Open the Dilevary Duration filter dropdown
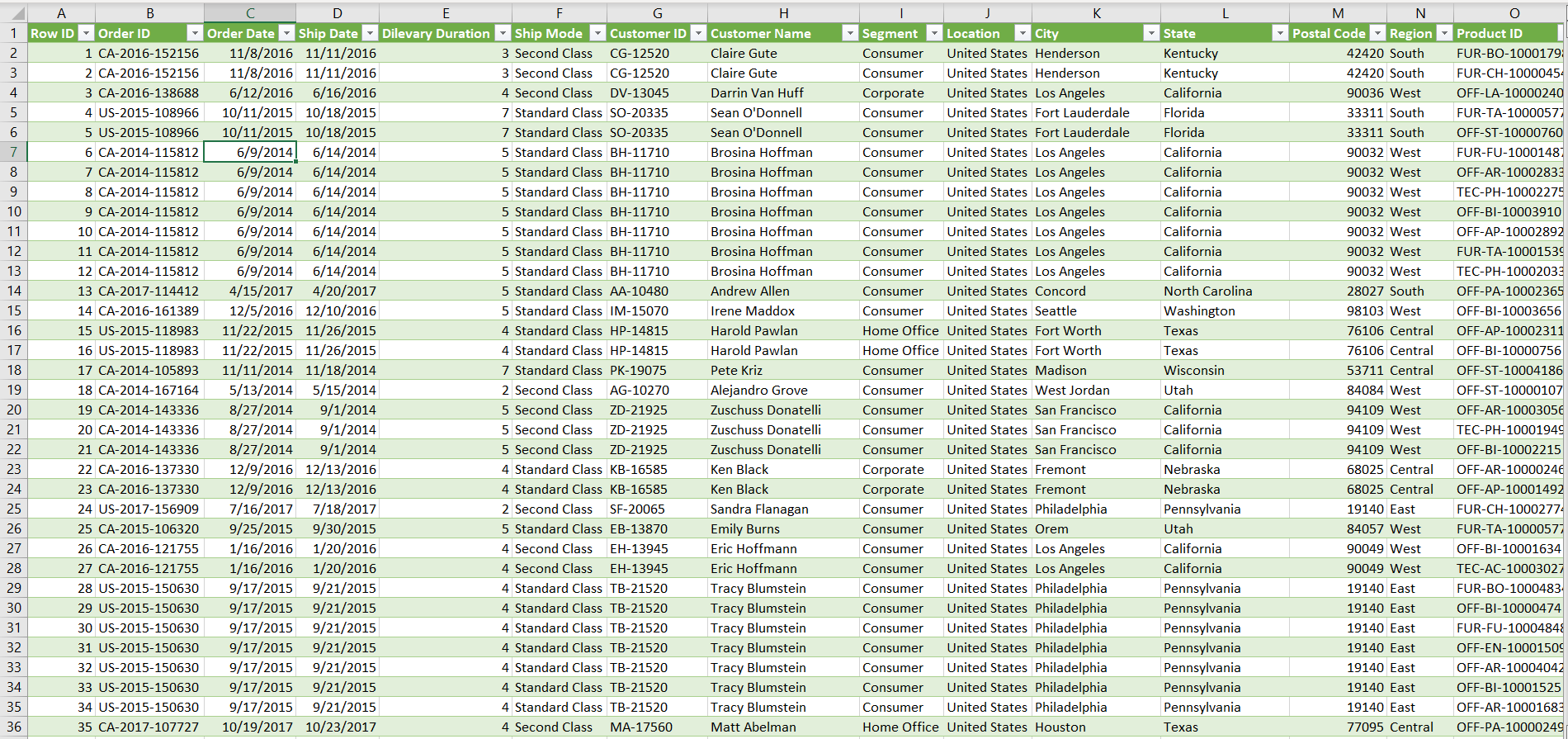Viewport: 1568px width, 739px height. tap(503, 33)
